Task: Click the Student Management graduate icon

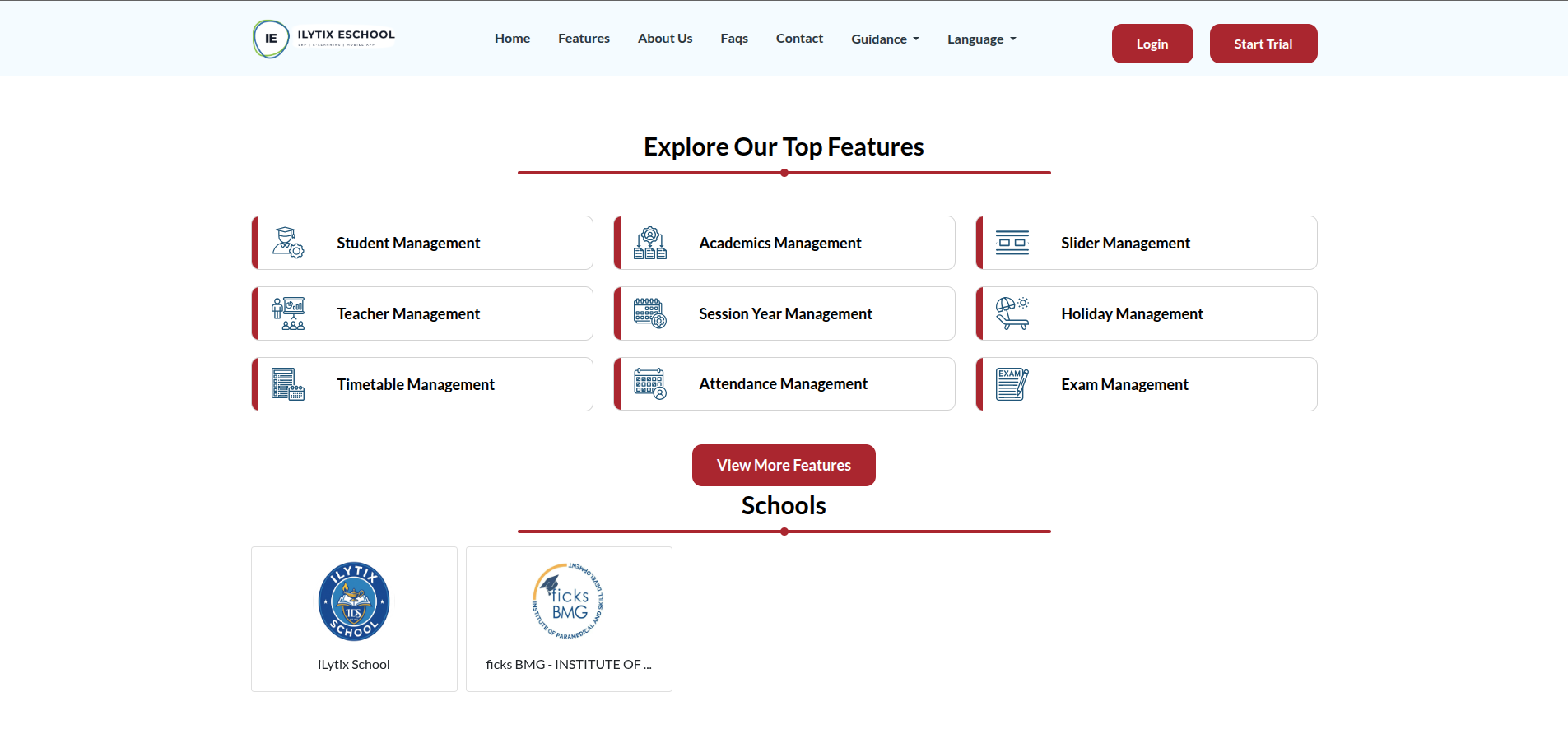Action: click(x=288, y=243)
